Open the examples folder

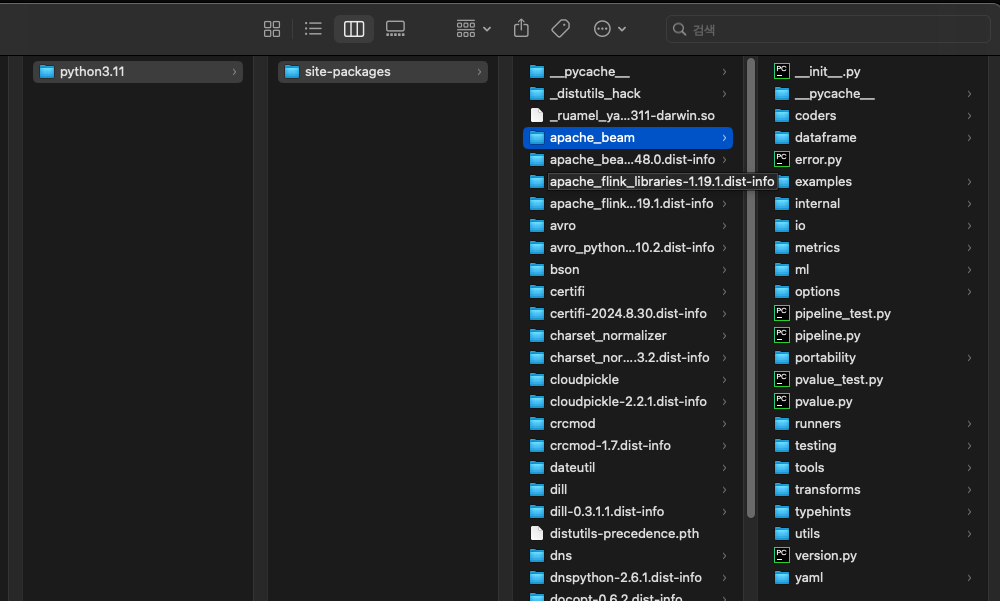click(x=872, y=182)
